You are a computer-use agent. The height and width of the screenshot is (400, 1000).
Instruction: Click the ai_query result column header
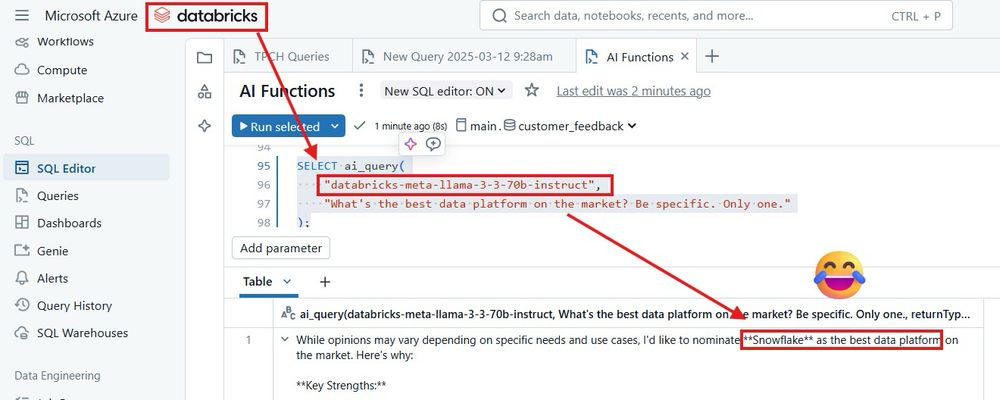pyautogui.click(x=628, y=314)
